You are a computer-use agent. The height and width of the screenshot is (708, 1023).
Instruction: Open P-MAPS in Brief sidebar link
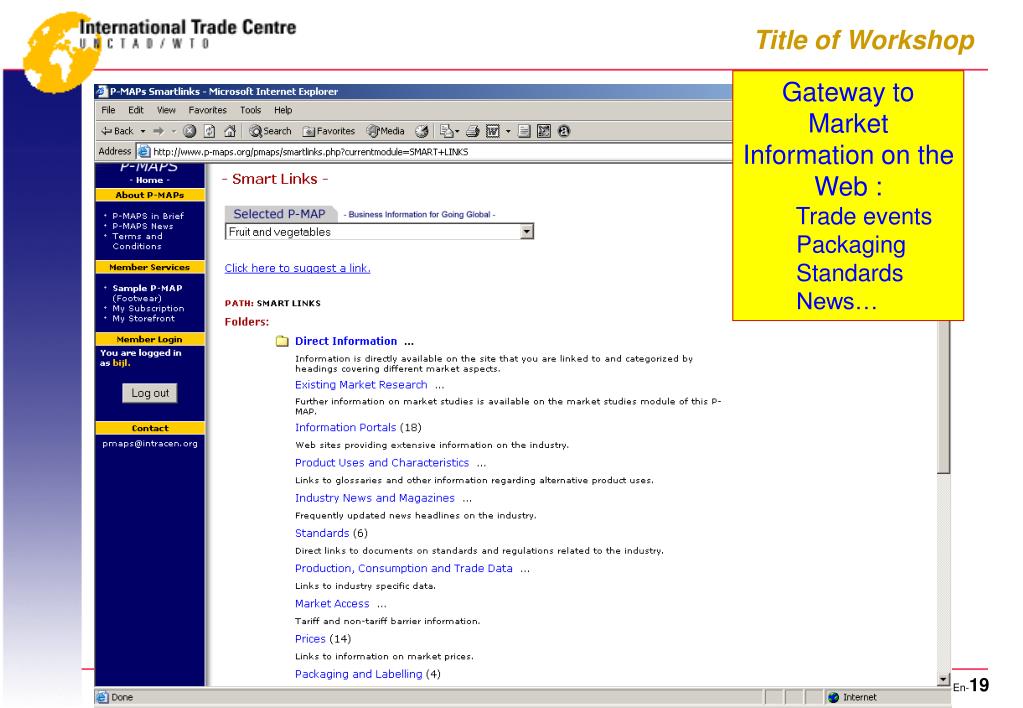[148, 216]
